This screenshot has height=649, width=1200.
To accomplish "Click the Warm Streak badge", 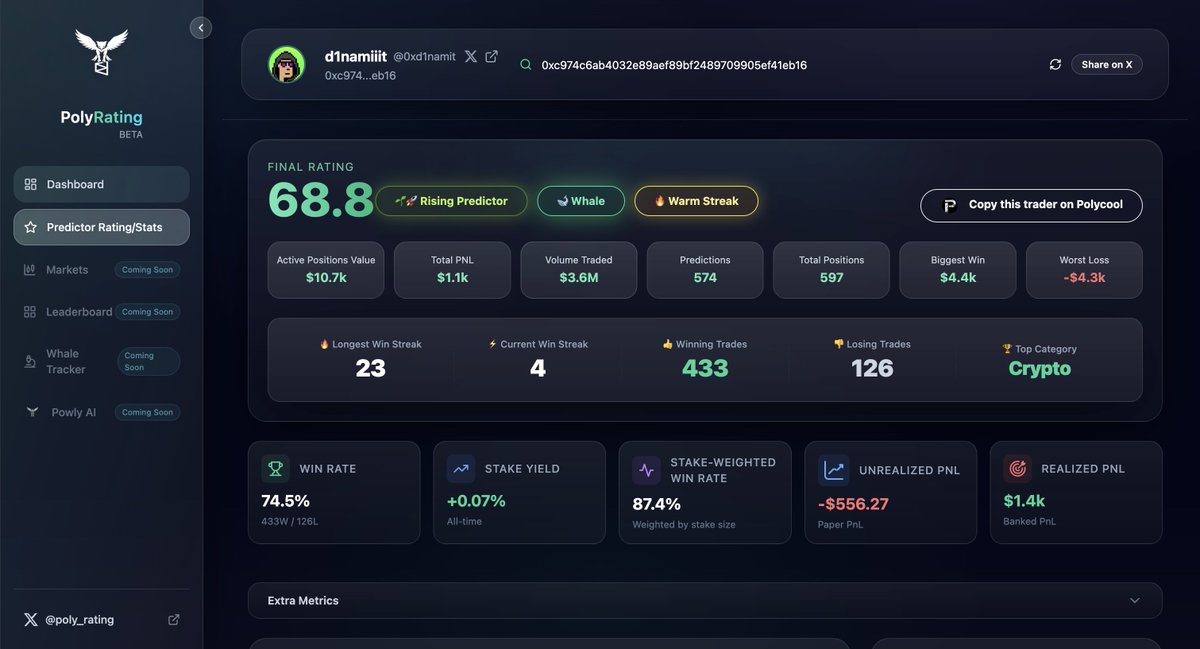I will [696, 201].
